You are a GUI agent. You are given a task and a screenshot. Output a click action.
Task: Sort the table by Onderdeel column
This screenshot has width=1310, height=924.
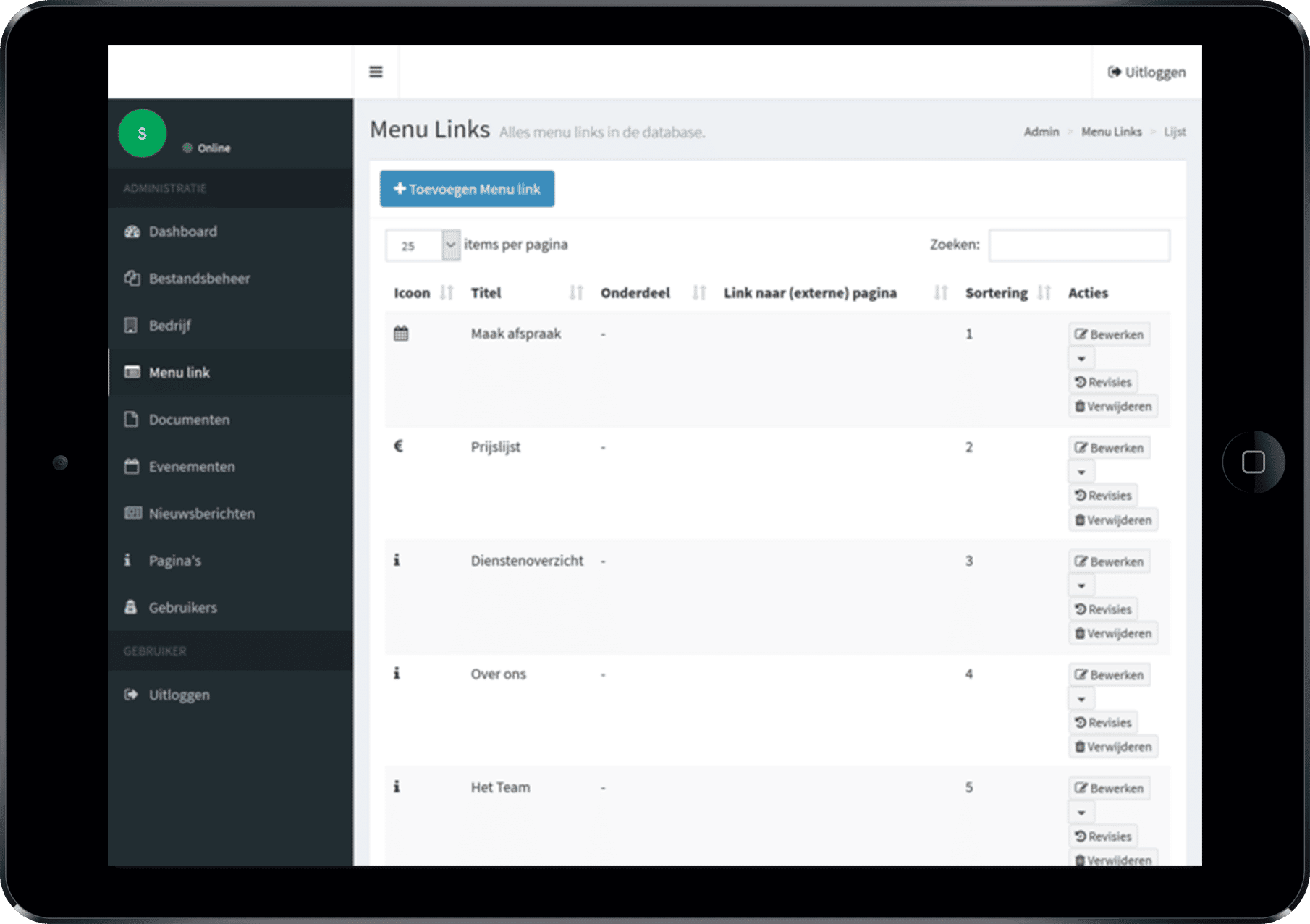click(x=653, y=293)
